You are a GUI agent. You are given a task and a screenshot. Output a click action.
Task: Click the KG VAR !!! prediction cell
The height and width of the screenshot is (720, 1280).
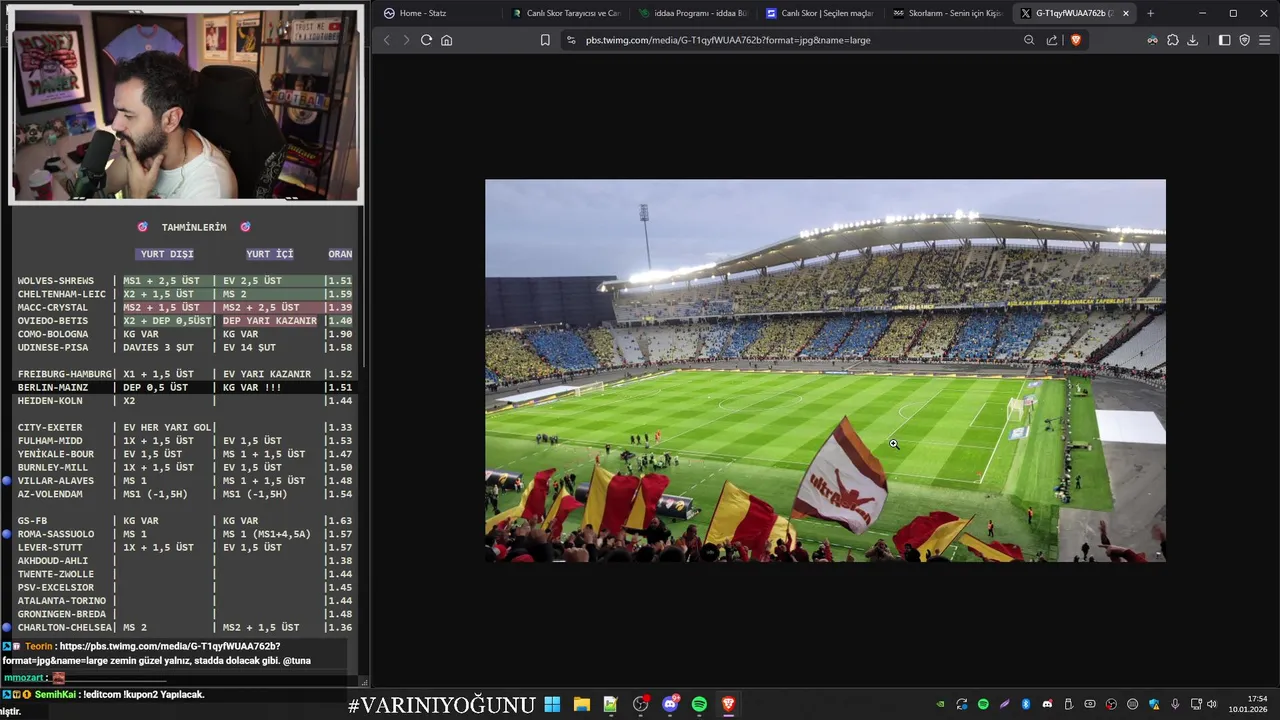point(252,387)
